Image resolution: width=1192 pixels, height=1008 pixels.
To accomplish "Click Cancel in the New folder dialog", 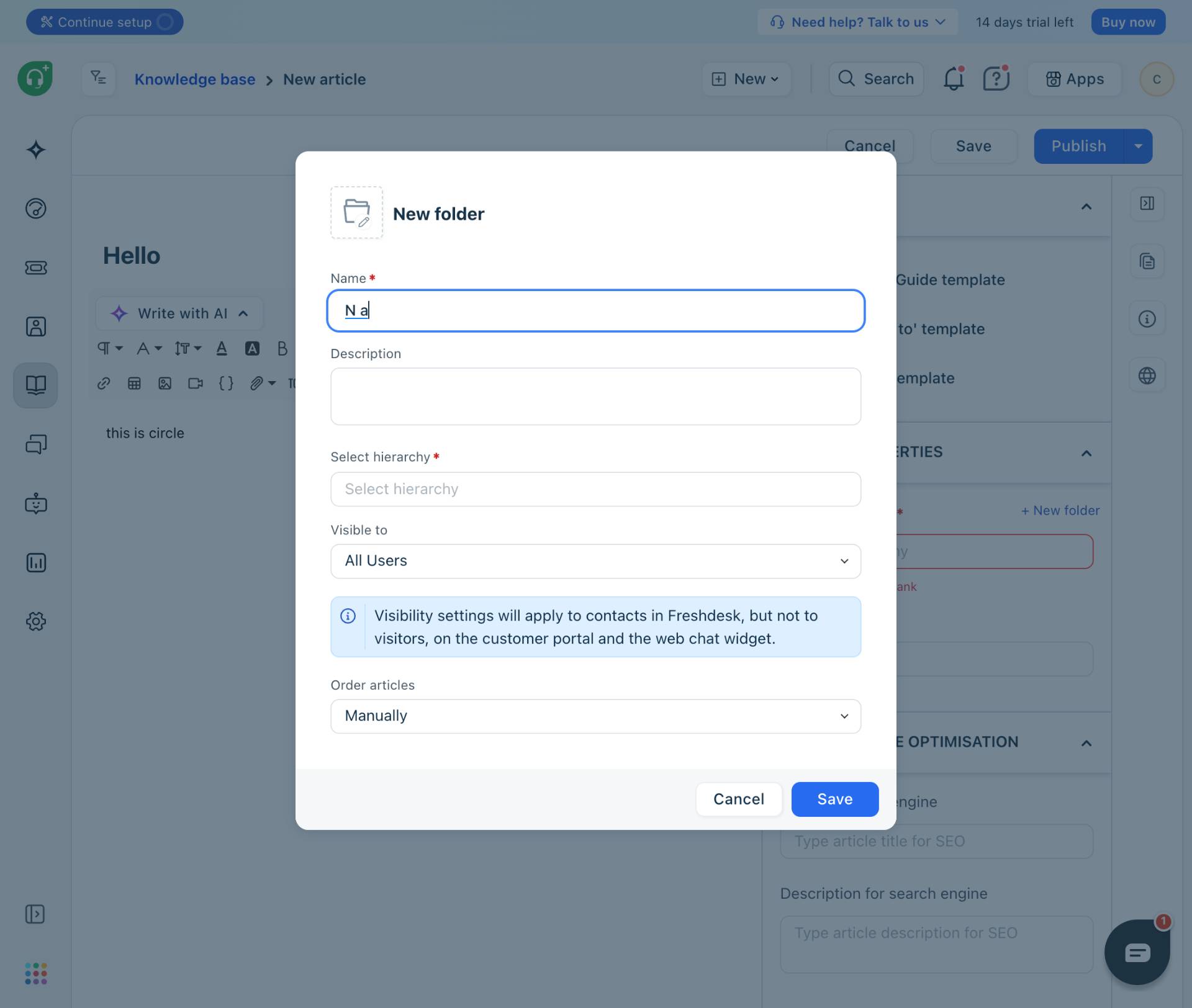I will 739,799.
